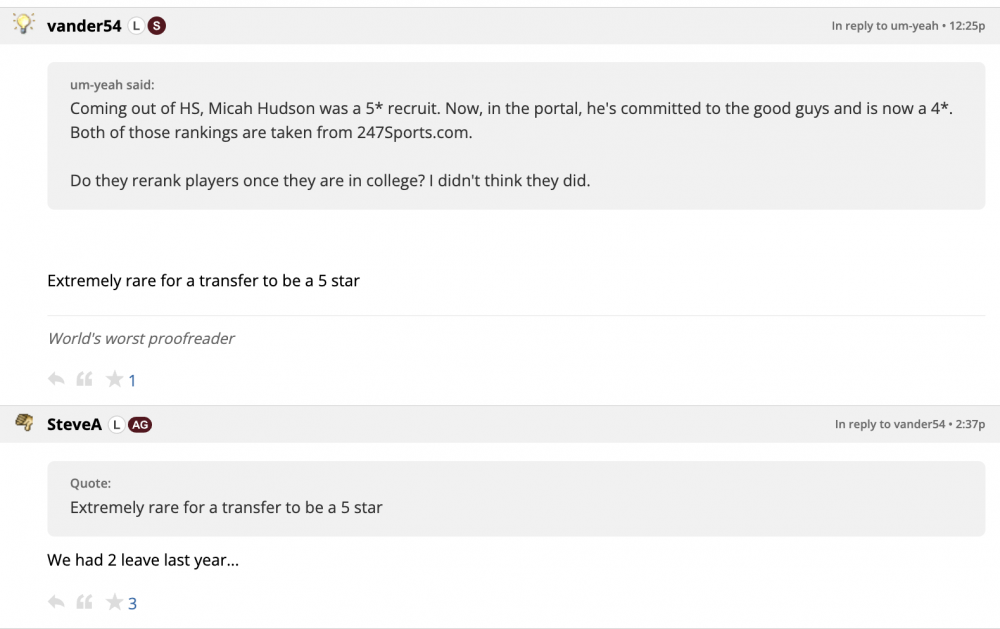
Task: Click the L badge beside SteveA
Action: [116, 425]
